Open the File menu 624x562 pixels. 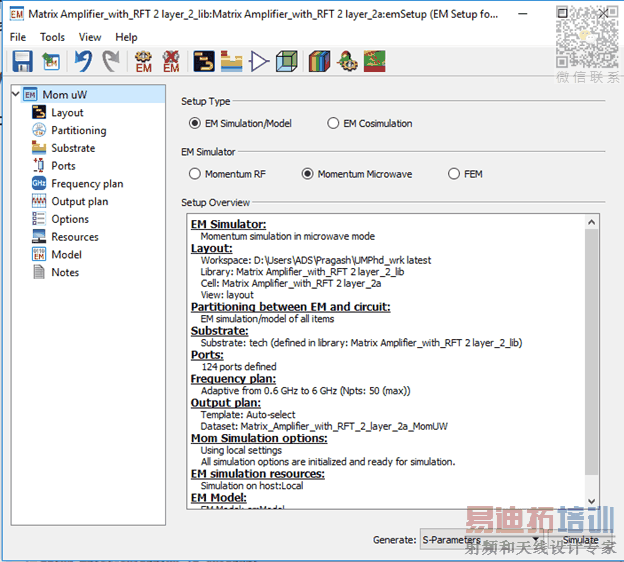point(18,37)
